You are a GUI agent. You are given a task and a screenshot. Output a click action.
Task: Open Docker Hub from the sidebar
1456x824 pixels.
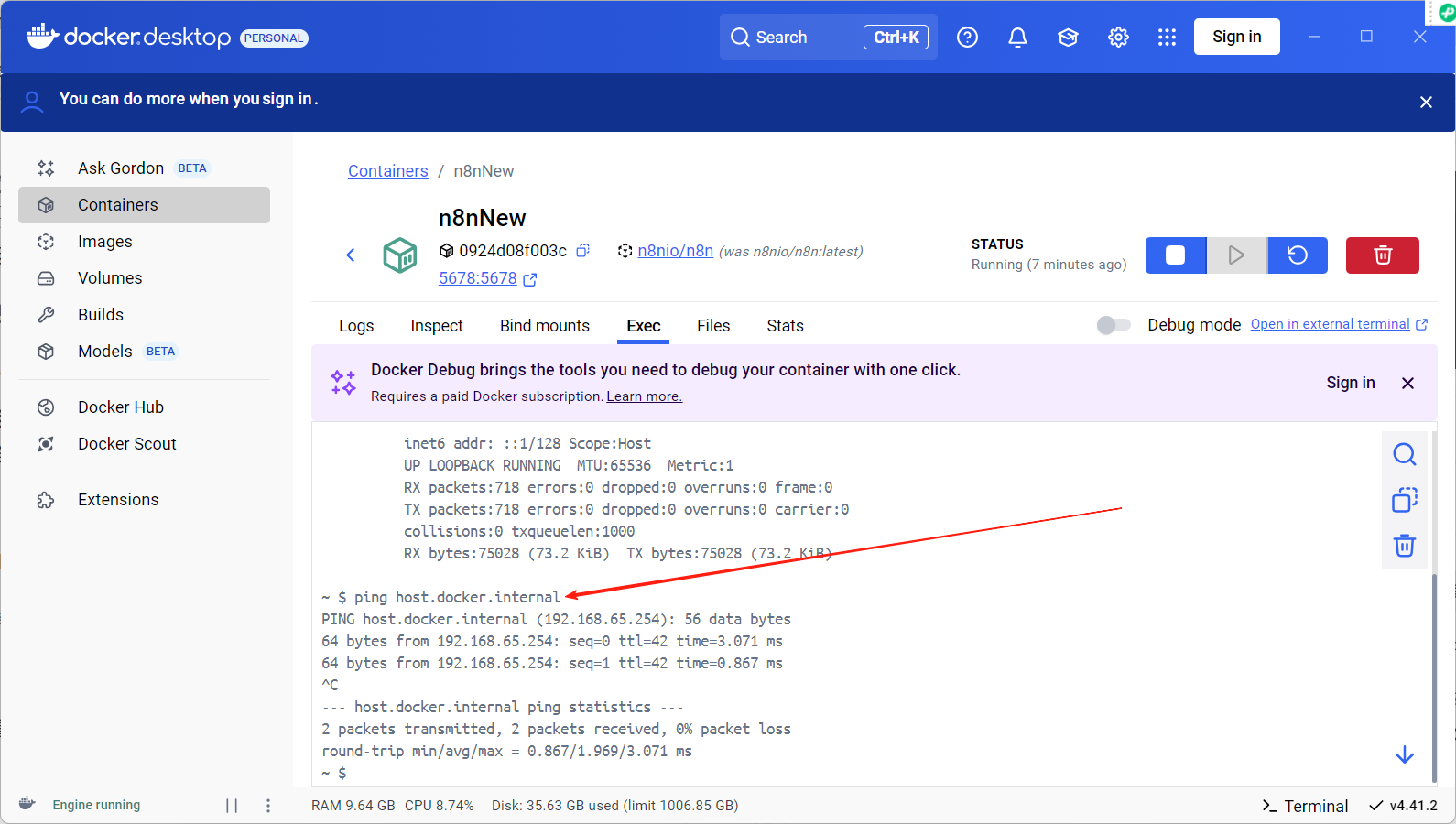(x=144, y=407)
